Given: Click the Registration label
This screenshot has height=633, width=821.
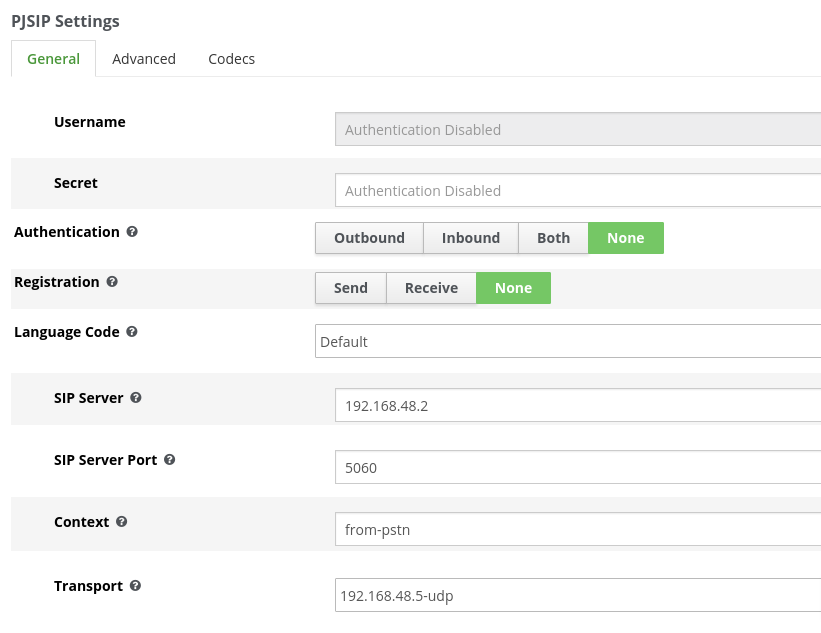Looking at the screenshot, I should click(x=57, y=282).
